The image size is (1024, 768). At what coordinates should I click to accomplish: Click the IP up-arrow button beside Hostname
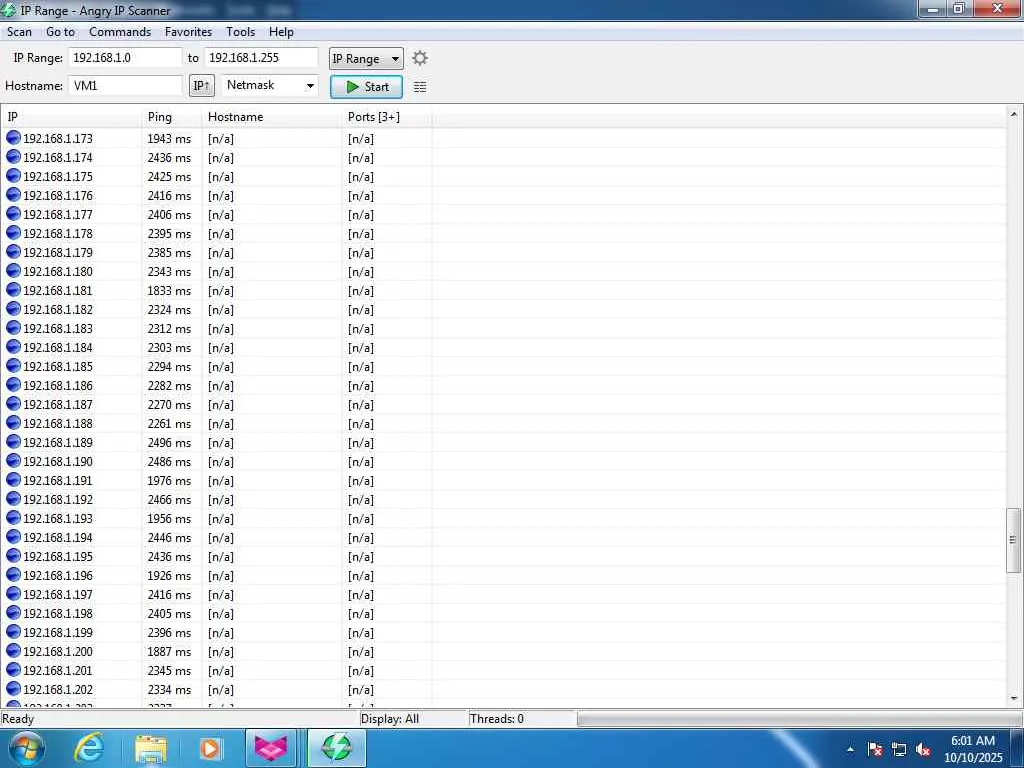coord(202,86)
